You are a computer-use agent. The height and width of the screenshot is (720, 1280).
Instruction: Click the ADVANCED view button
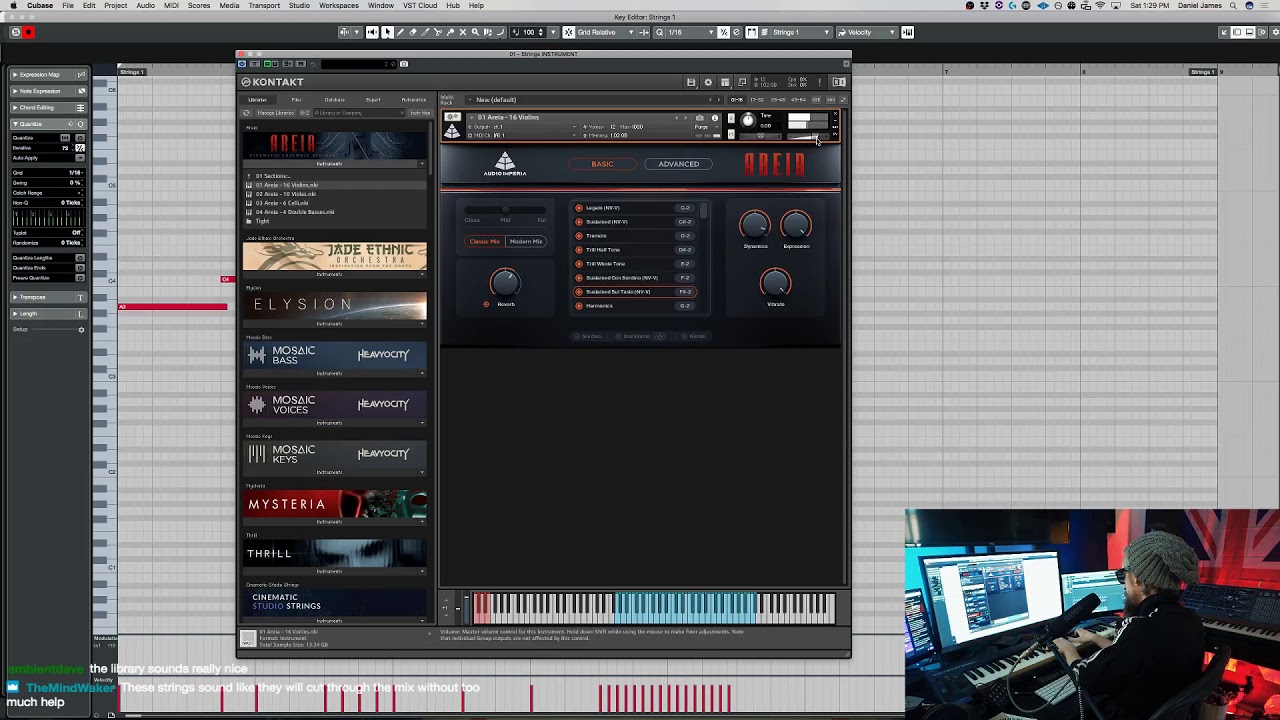[678, 164]
